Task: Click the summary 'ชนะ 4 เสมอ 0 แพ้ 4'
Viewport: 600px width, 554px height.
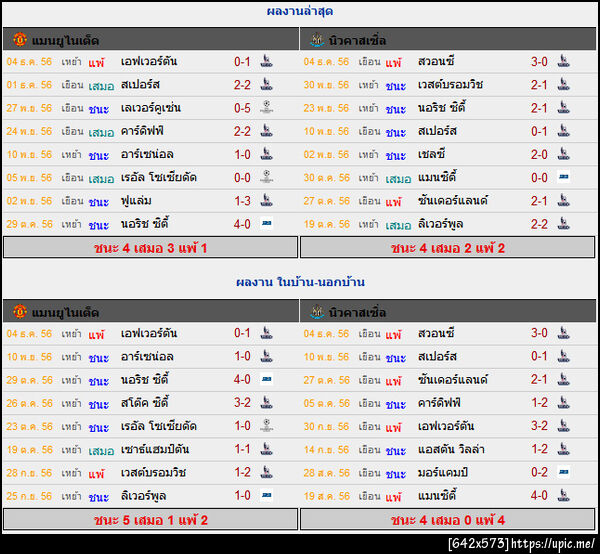Action: [x=448, y=520]
